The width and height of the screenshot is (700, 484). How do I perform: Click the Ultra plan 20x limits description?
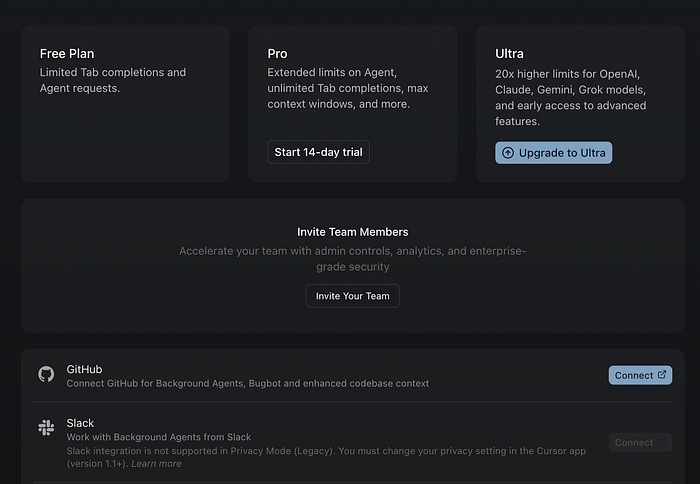[571, 97]
